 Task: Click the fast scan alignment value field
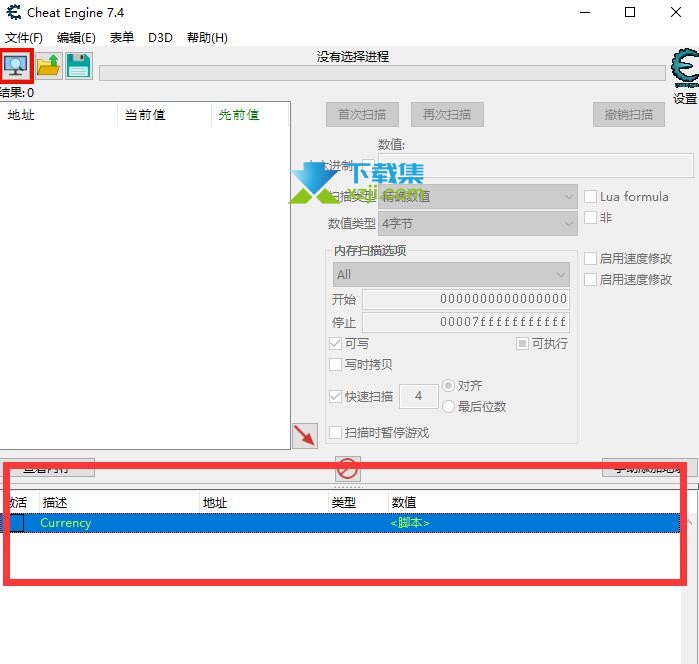(x=419, y=396)
